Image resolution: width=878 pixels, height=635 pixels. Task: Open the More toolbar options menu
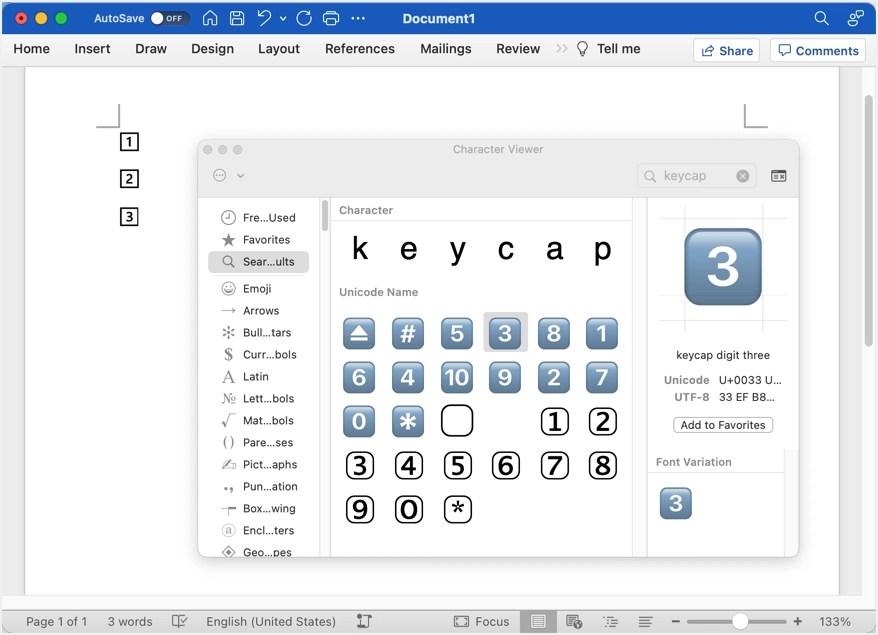(x=358, y=17)
